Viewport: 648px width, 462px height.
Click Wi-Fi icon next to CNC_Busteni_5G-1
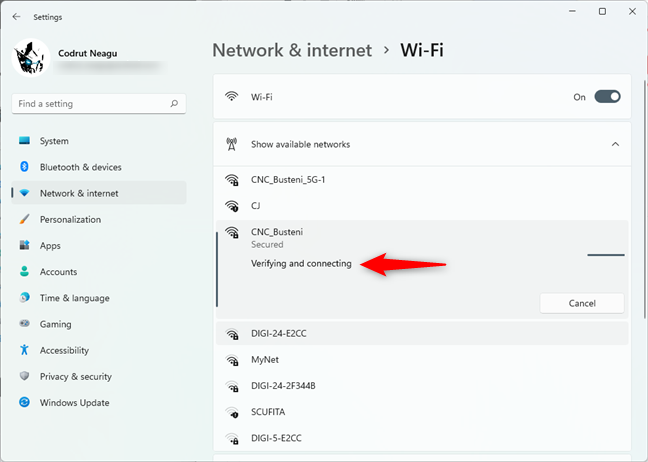(232, 180)
